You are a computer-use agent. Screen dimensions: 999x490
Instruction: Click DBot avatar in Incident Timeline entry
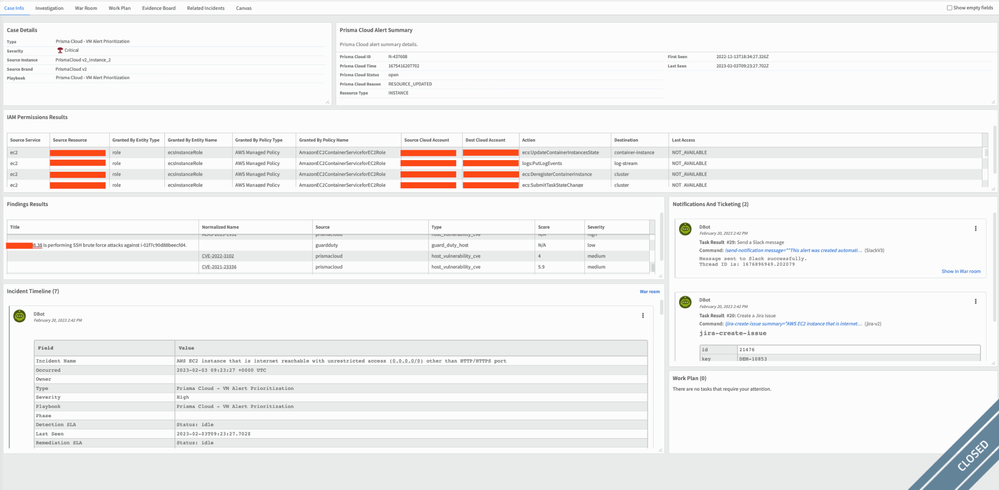click(x=20, y=315)
